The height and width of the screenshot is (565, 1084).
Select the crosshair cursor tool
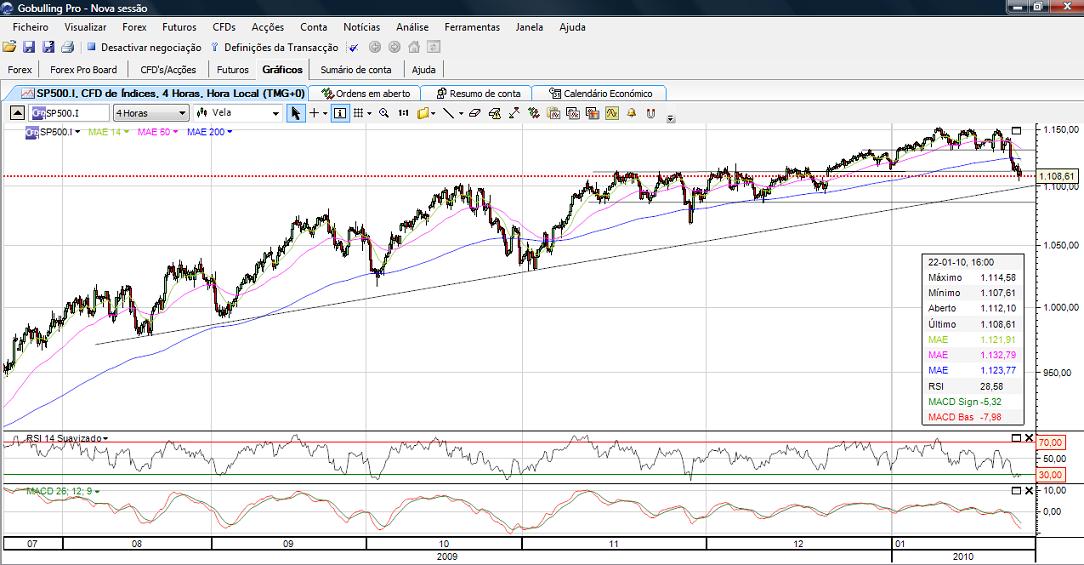pyautogui.click(x=314, y=113)
